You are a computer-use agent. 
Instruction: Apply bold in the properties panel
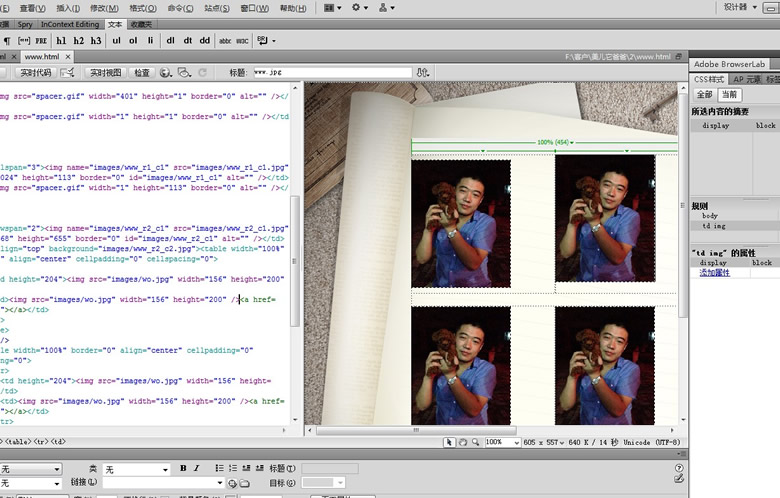tap(183, 468)
